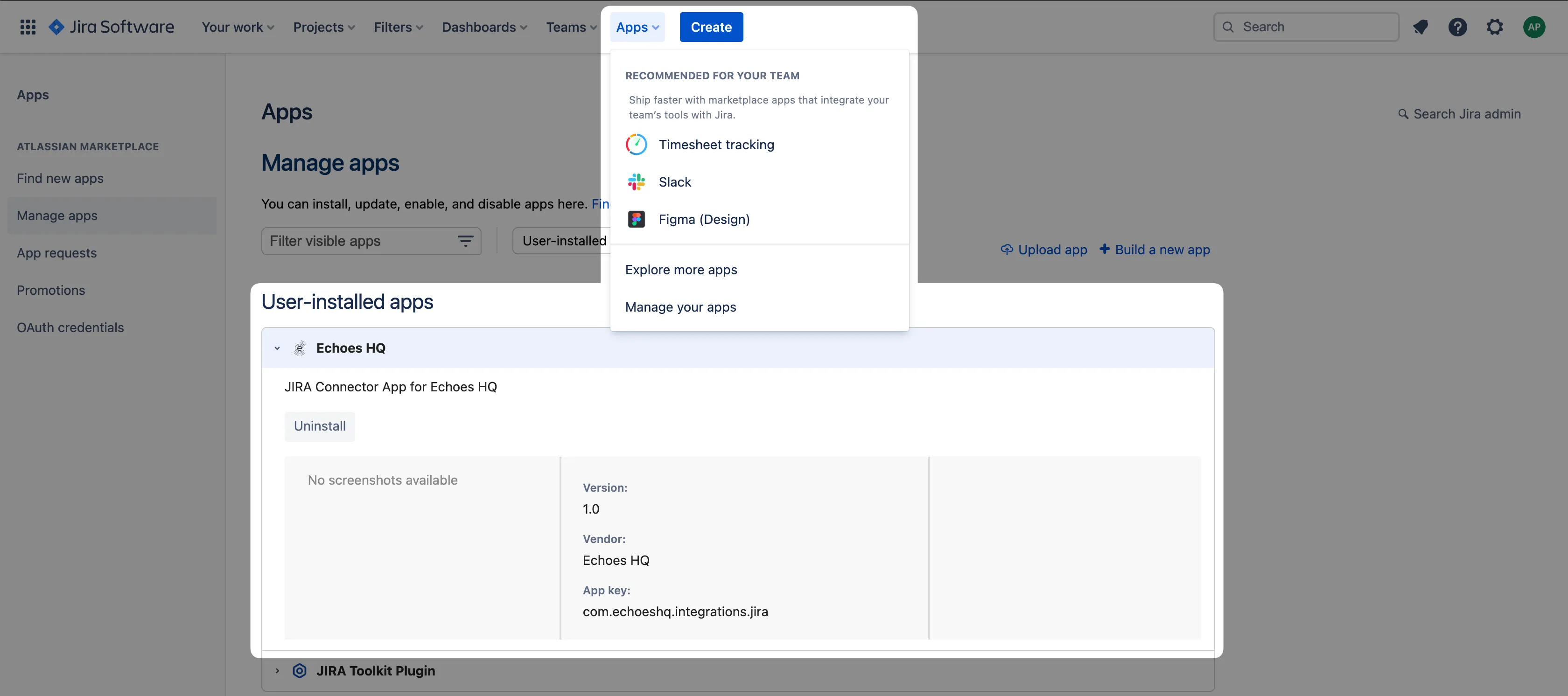Click the Figma app icon
This screenshot has width=1568, height=696.
[x=636, y=219]
